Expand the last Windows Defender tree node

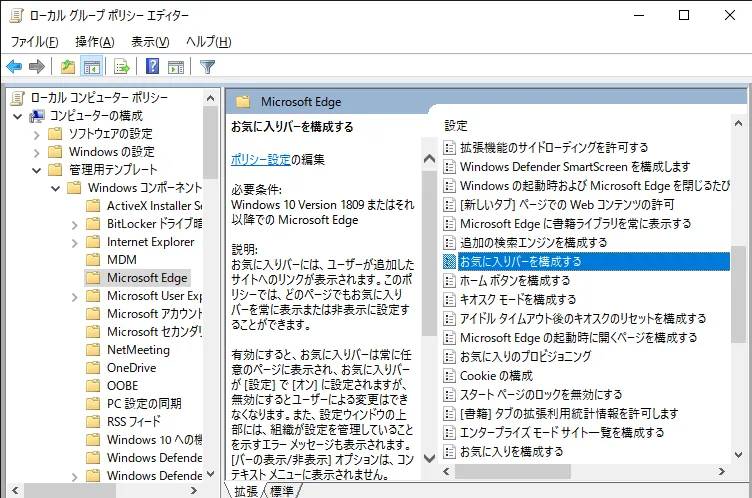(x=74, y=476)
